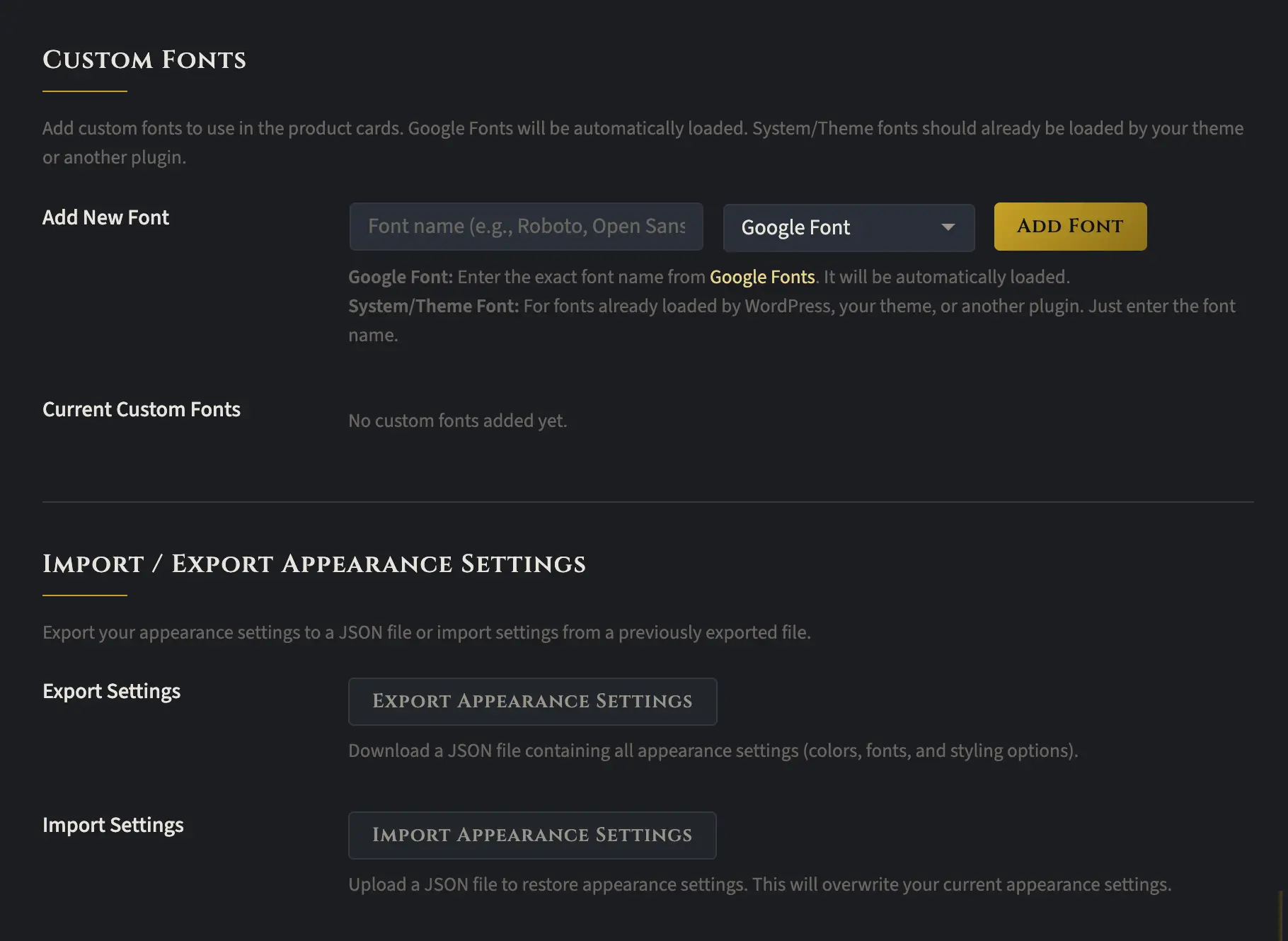Open the Google Font type dropdown
The image size is (1288, 941).
[848, 228]
